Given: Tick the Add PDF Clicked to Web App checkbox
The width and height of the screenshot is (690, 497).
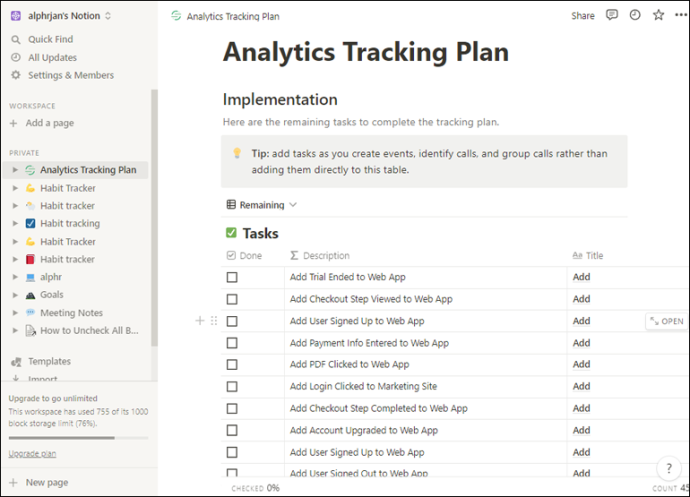Looking at the screenshot, I should pos(232,364).
